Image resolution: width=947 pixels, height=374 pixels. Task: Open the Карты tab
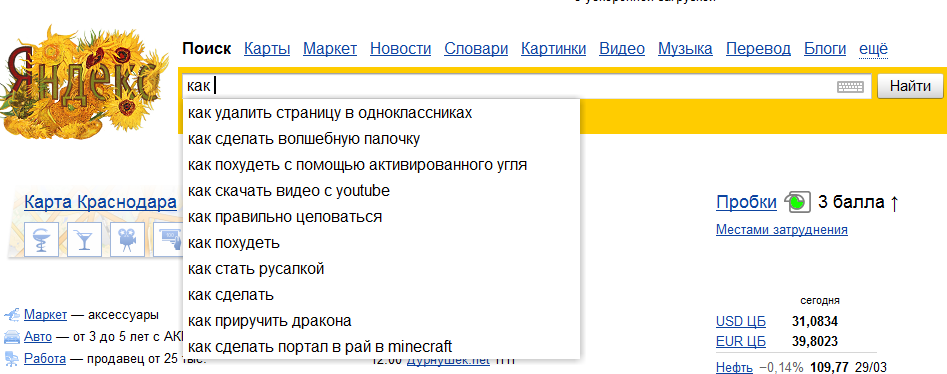[x=267, y=49]
